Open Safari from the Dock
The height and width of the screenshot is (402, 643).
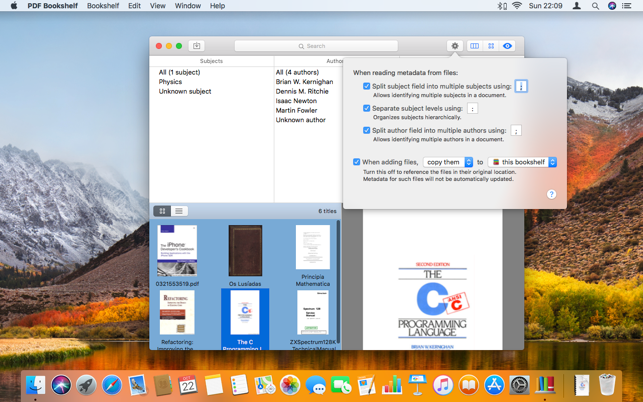112,386
